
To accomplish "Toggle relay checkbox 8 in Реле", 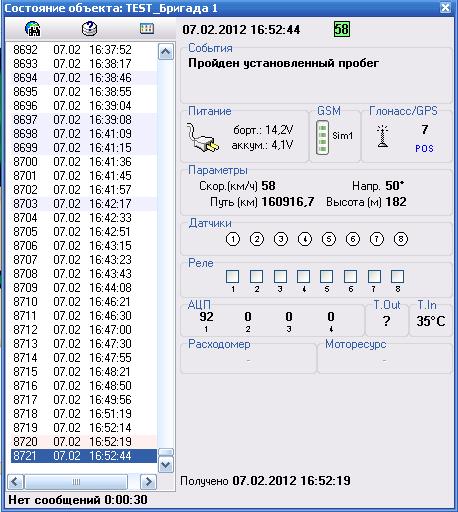I will click(x=397, y=276).
